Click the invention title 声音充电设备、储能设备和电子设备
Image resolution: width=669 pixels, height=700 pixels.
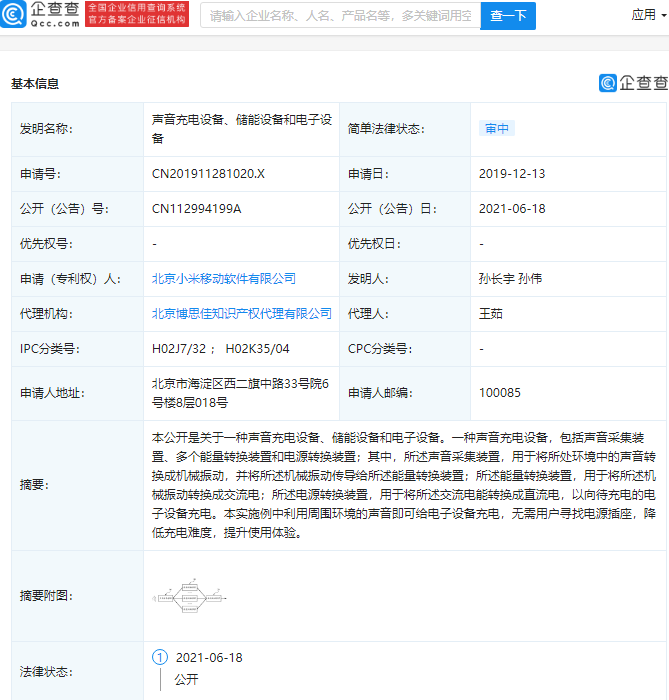click(x=241, y=129)
